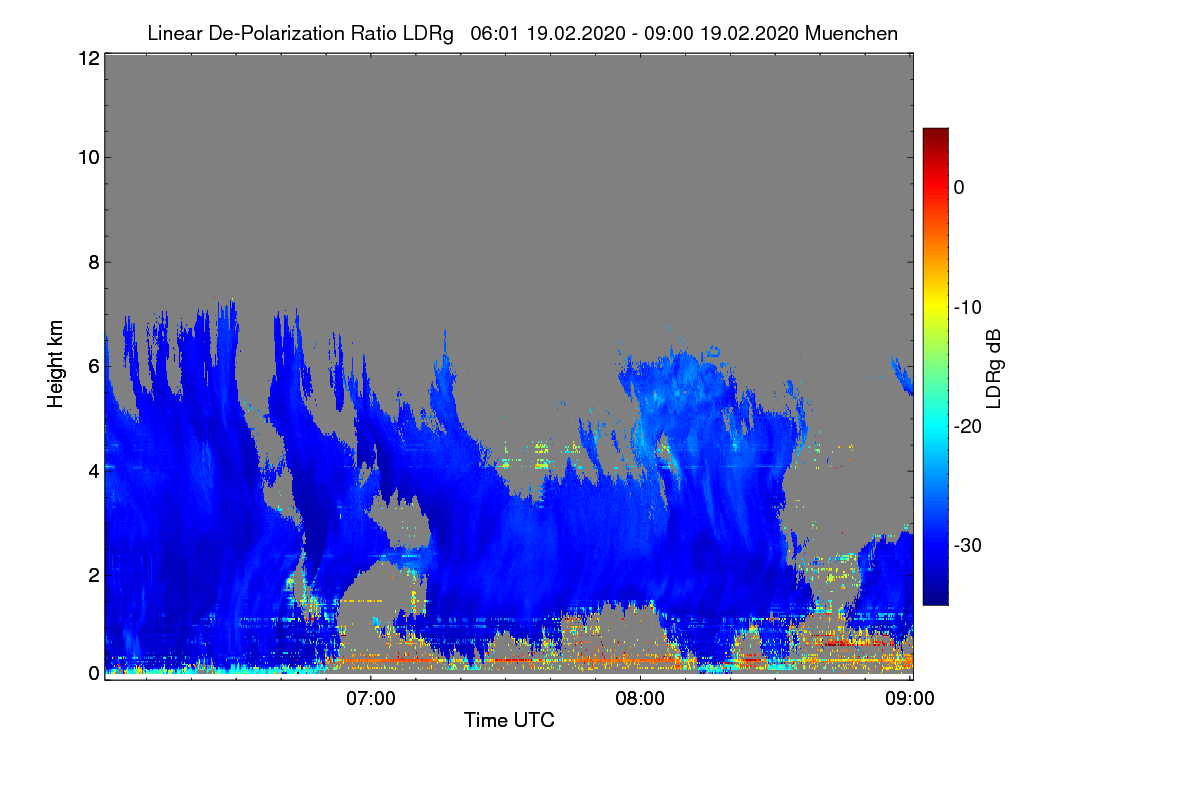Click the '07:00' time tick label
This screenshot has width=1200, height=800.
(371, 697)
